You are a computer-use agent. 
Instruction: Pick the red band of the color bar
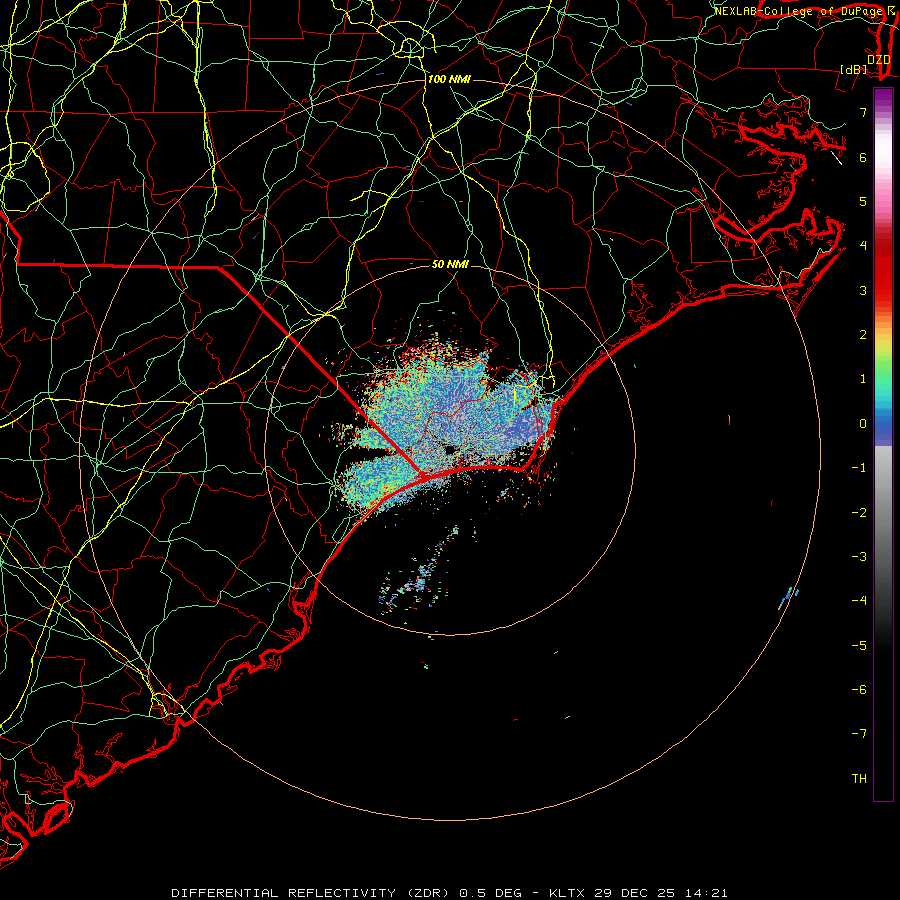pos(883,273)
